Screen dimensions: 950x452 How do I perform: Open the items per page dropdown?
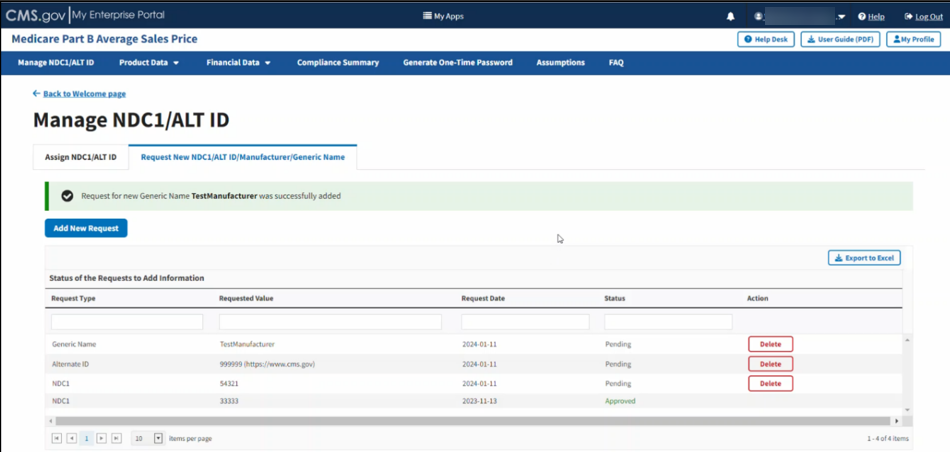[158, 438]
